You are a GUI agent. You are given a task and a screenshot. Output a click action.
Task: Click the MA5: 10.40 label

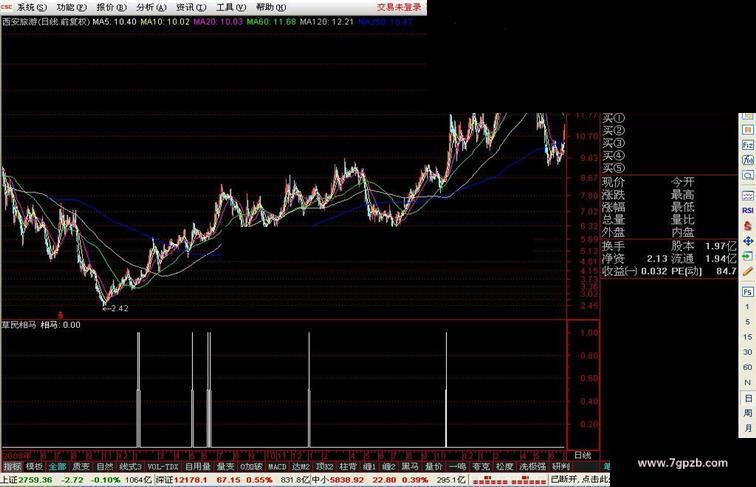tap(115, 22)
